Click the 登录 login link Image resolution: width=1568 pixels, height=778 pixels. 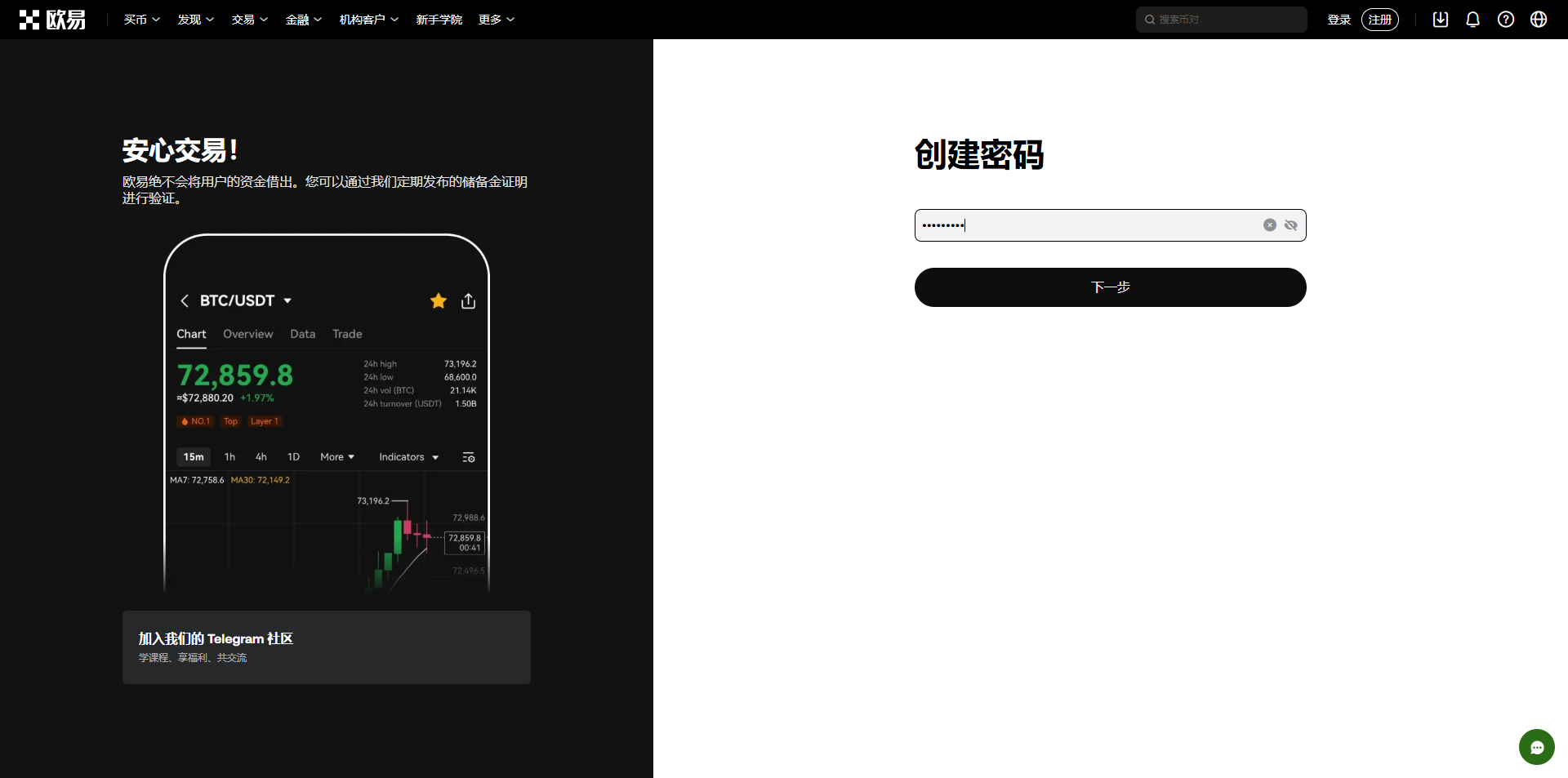coord(1339,20)
